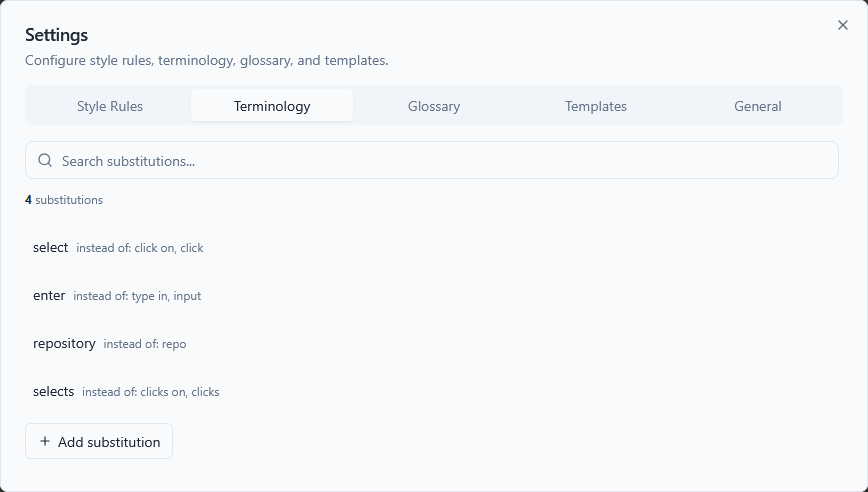Click the magnifier icon in the search box
The height and width of the screenshot is (492, 868).
[x=45, y=160]
